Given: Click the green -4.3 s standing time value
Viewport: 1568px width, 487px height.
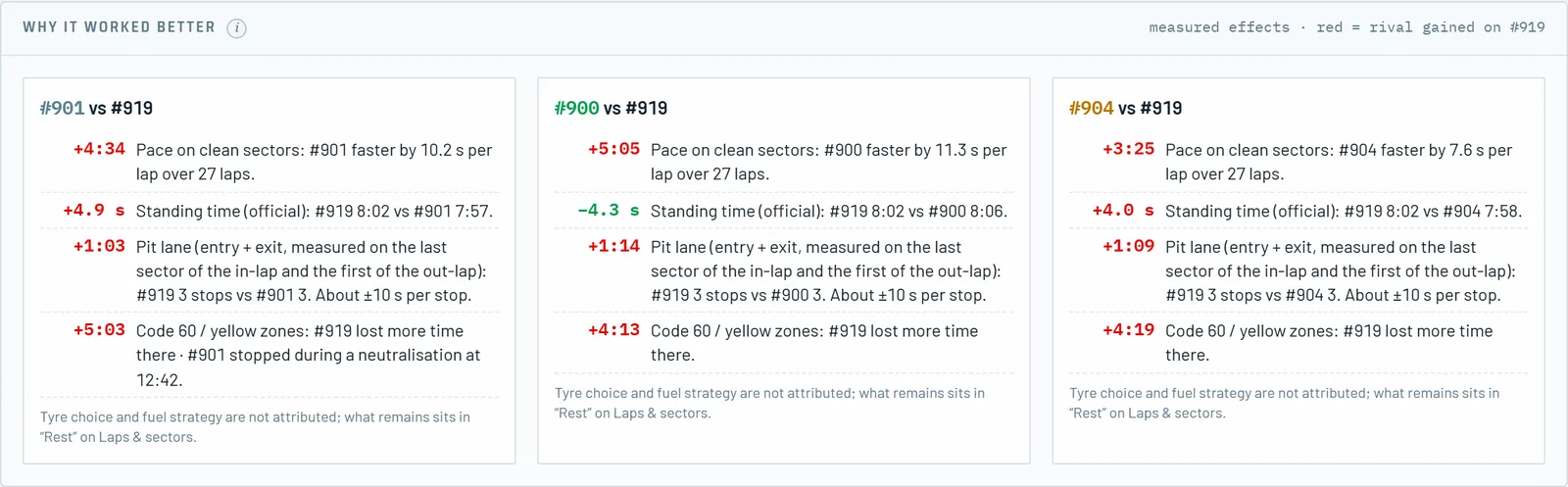Looking at the screenshot, I should click(609, 210).
